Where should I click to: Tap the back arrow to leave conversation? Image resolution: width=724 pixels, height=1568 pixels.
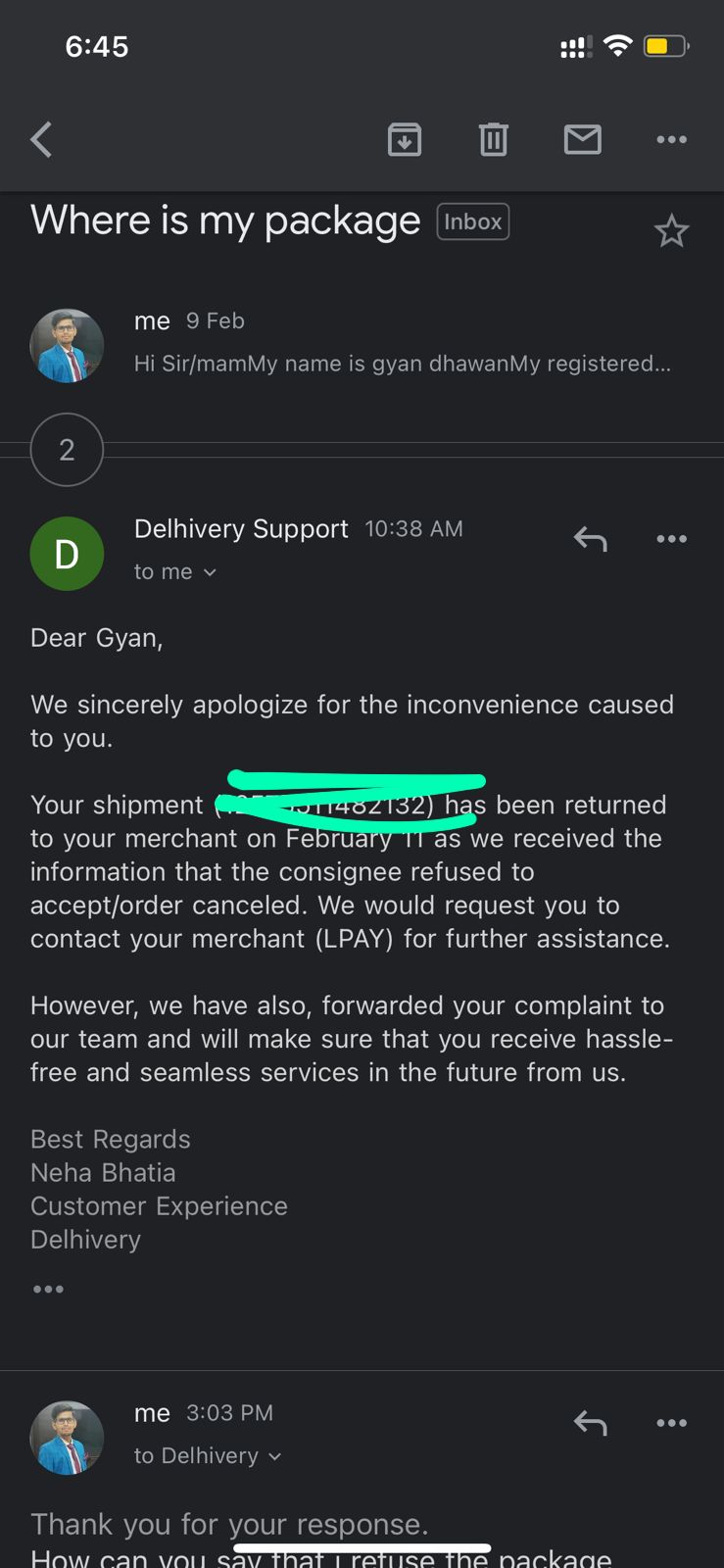click(41, 140)
